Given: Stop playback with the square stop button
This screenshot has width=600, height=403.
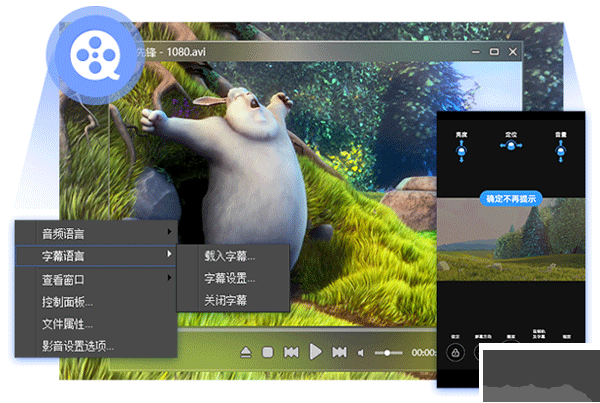Looking at the screenshot, I should tap(267, 352).
